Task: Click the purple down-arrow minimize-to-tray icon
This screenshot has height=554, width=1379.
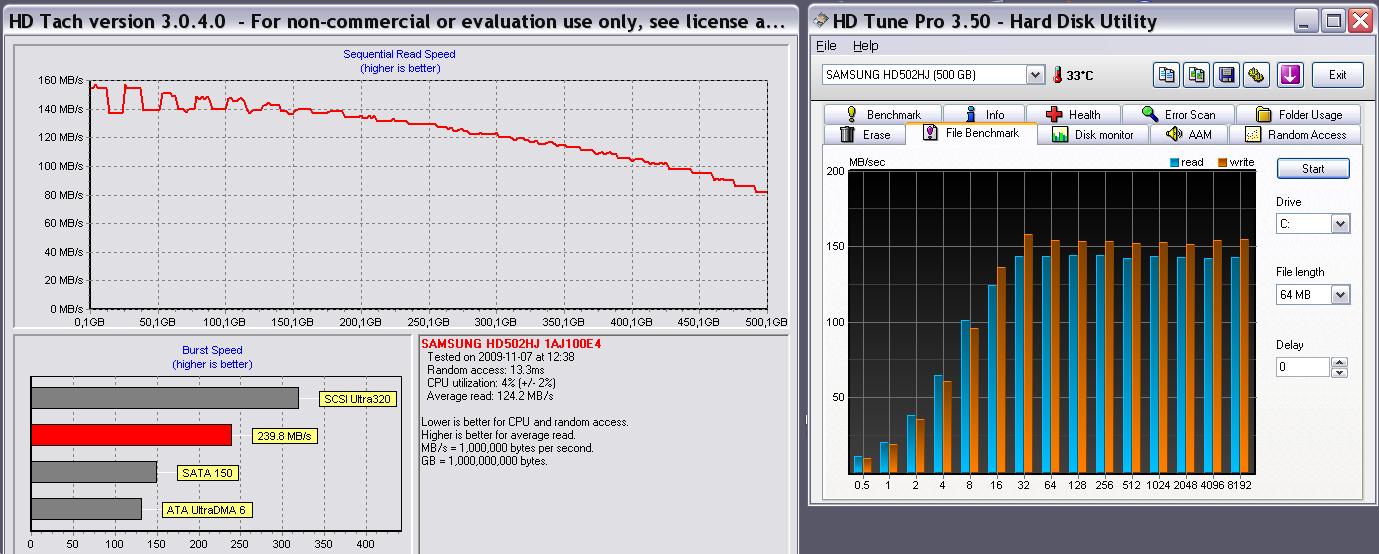Action: tap(1290, 74)
